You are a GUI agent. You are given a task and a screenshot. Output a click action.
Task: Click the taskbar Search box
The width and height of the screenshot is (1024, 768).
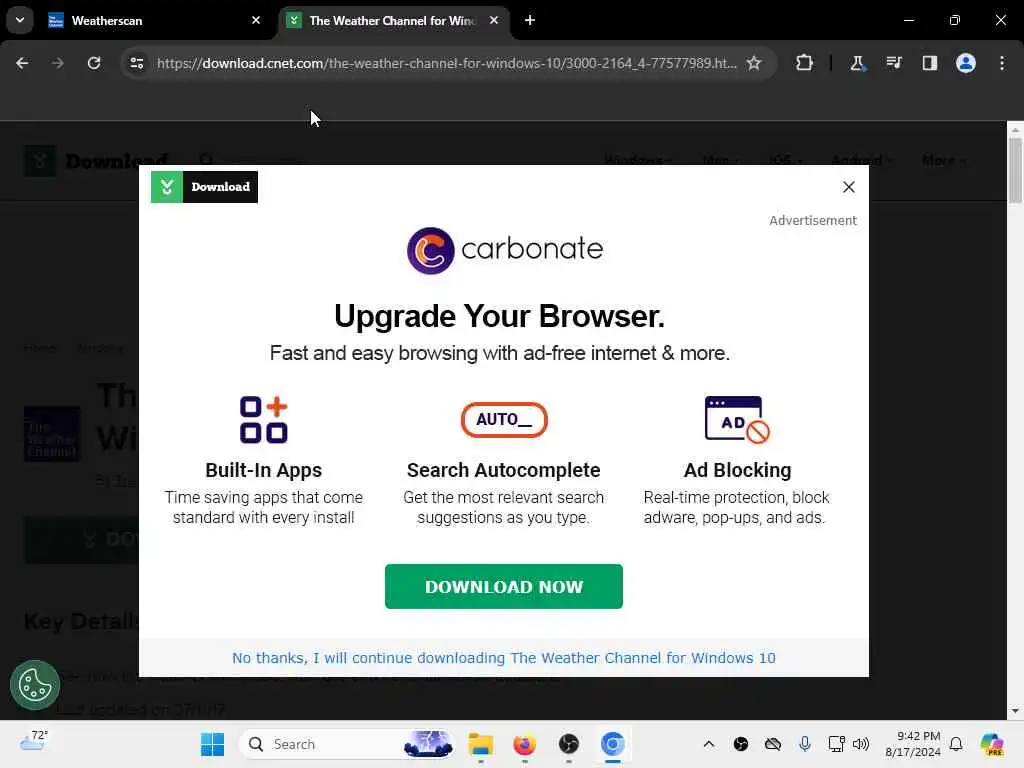point(347,744)
